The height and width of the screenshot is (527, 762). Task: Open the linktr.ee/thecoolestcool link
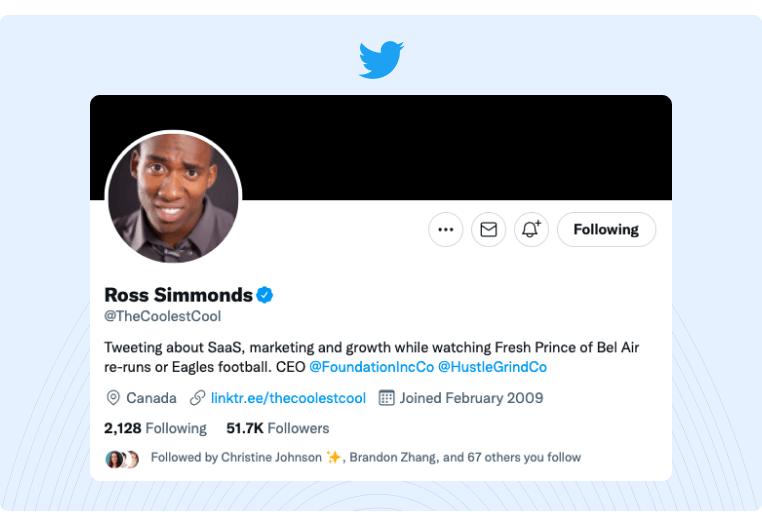tap(288, 398)
